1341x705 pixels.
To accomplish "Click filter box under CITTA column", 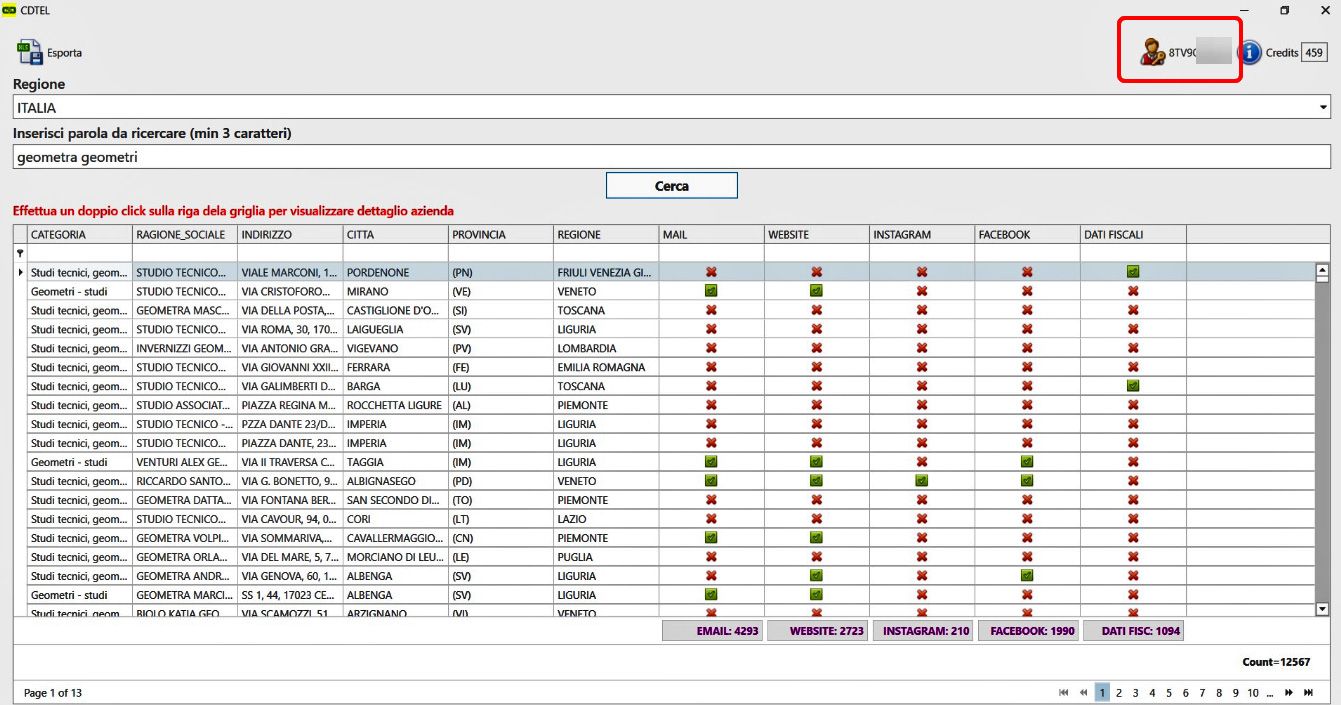I will pyautogui.click(x=396, y=253).
